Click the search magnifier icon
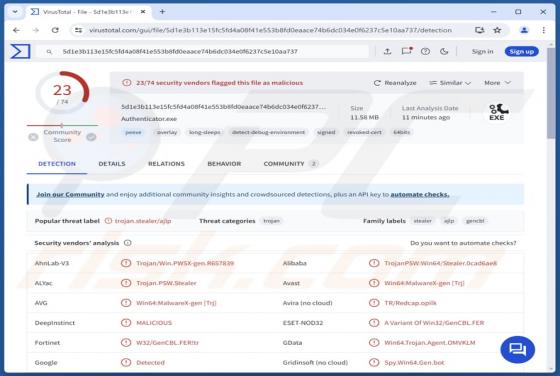Screen dimensions: 560x376 [49, 52]
